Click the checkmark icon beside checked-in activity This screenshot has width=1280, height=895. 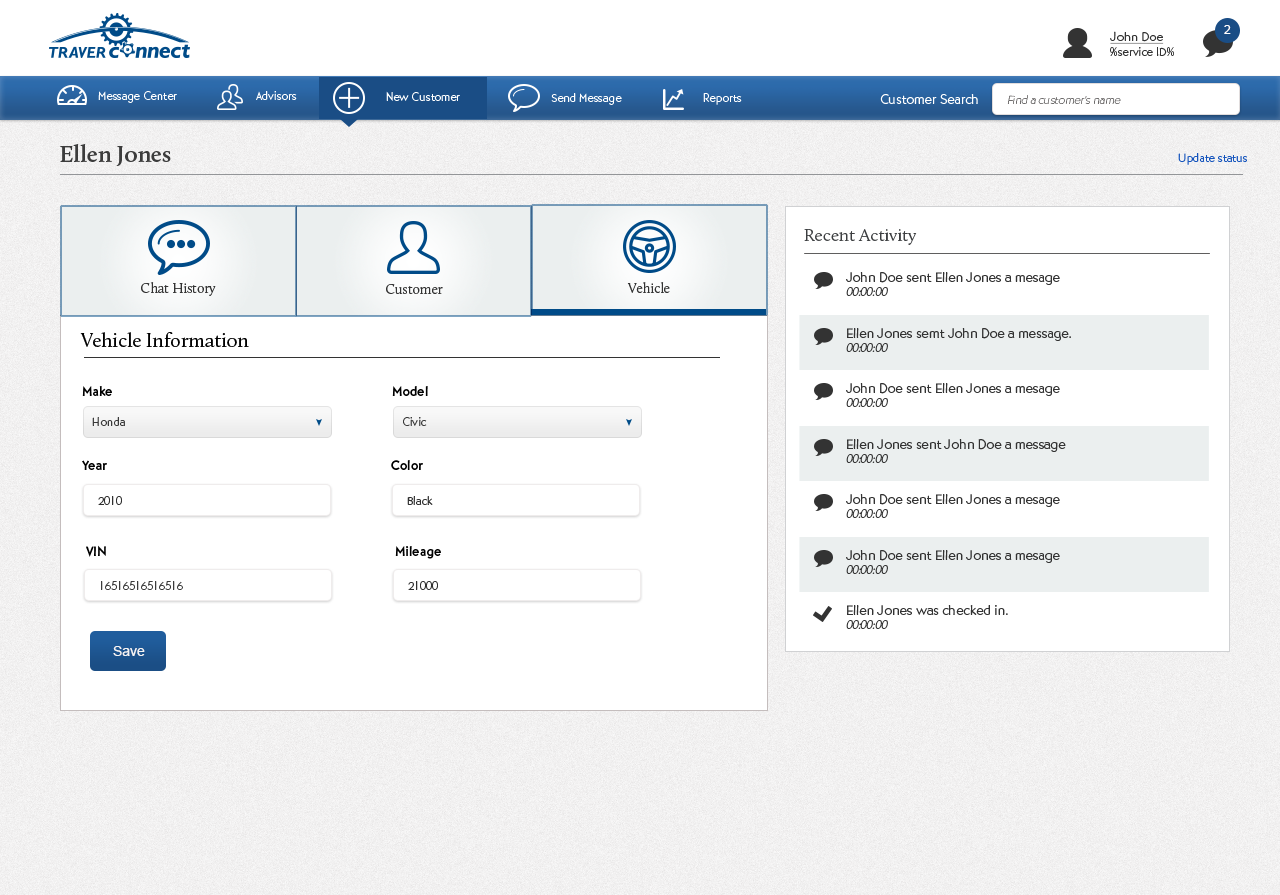(x=823, y=614)
